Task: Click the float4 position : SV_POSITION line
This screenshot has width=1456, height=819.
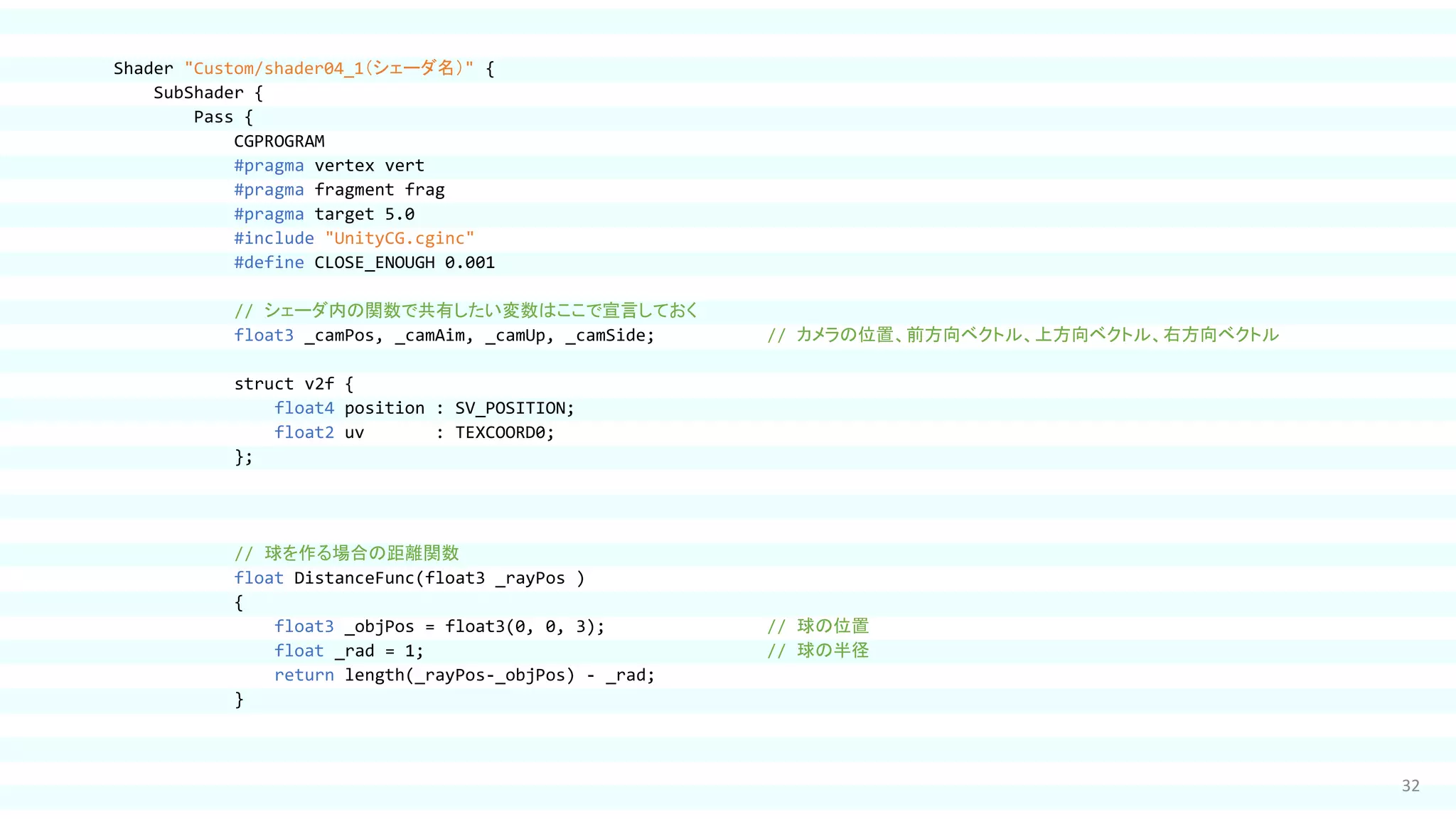Action: [424, 408]
